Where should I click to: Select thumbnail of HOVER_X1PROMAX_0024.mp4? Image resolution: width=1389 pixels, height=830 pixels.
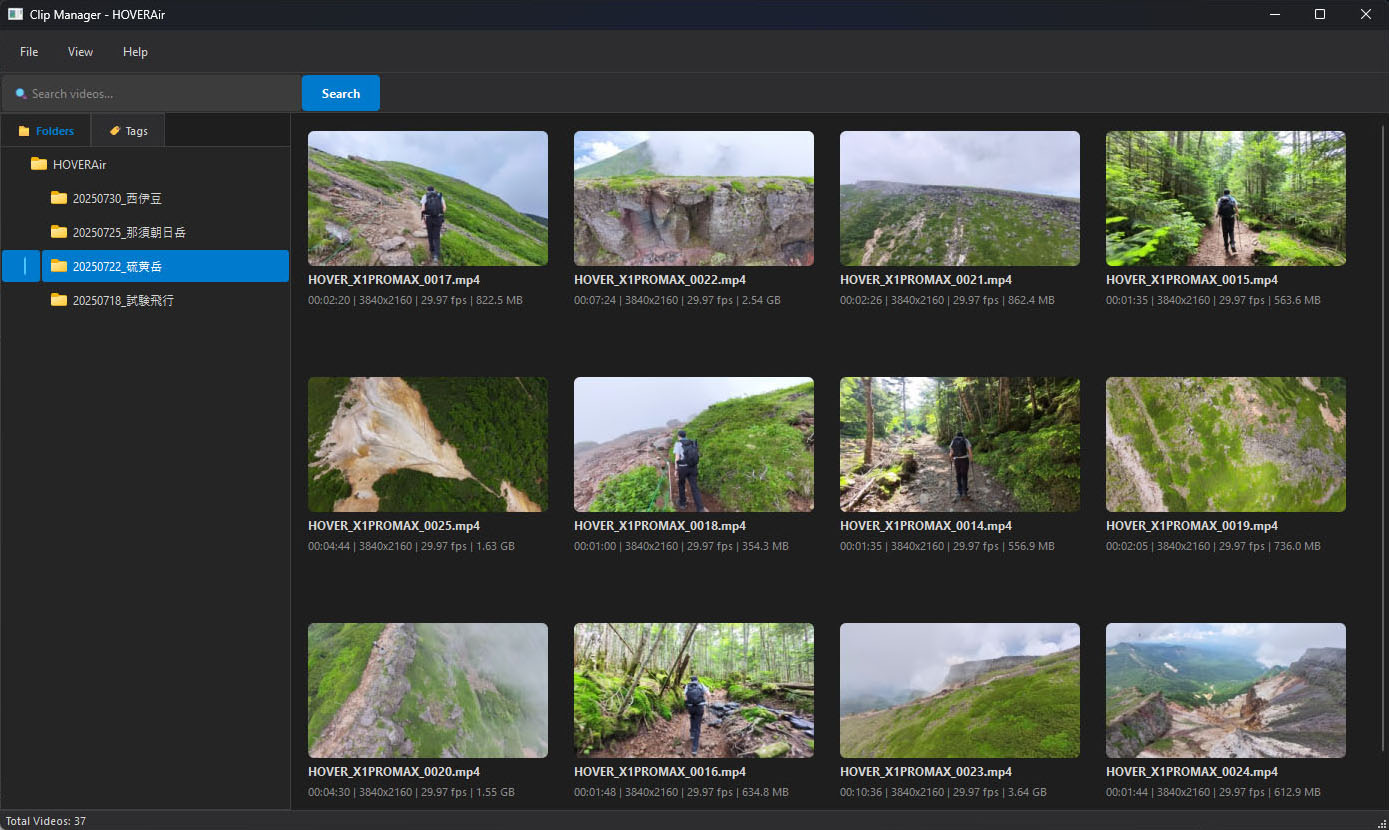click(x=1225, y=690)
